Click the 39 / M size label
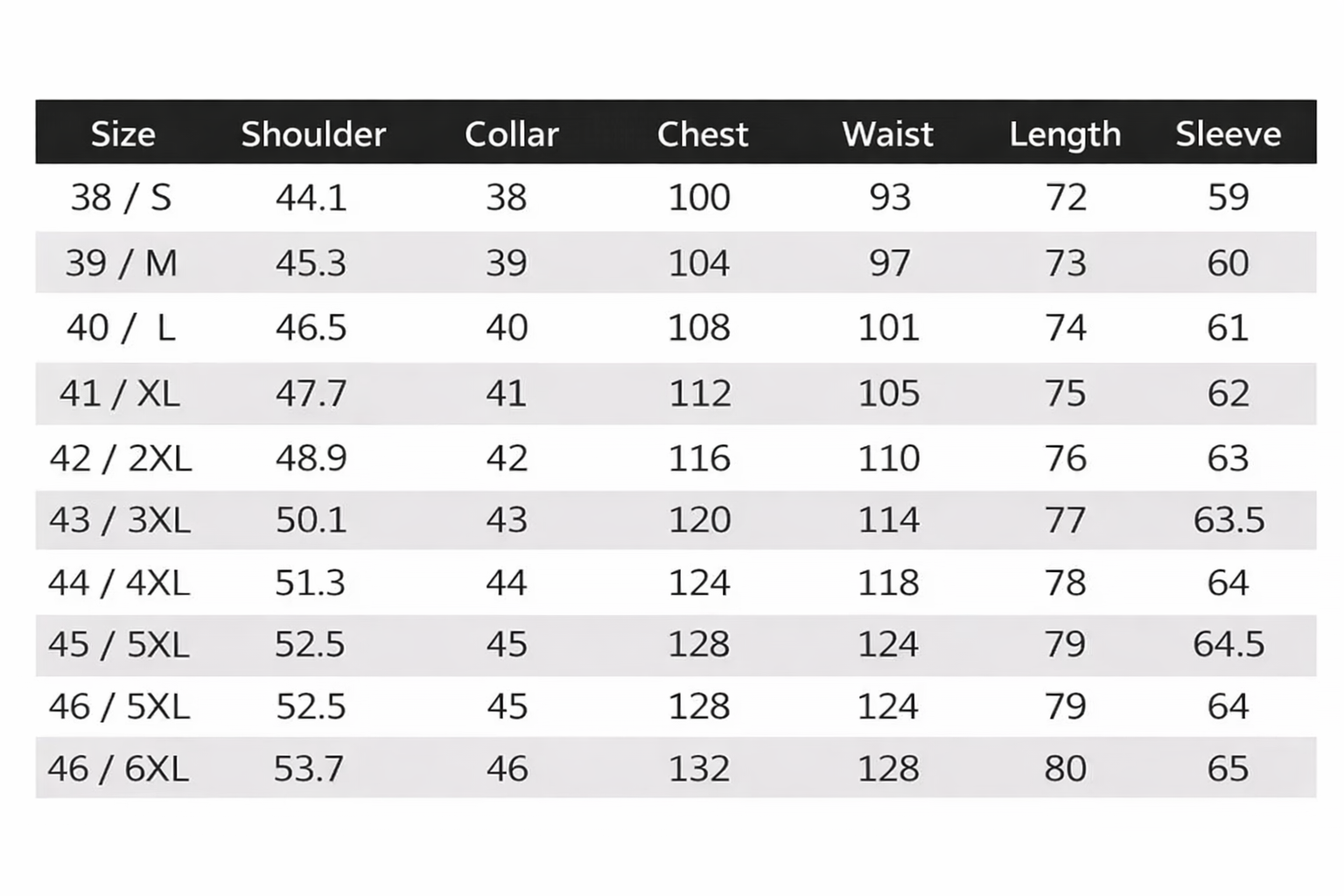The height and width of the screenshot is (896, 1344). (x=121, y=262)
